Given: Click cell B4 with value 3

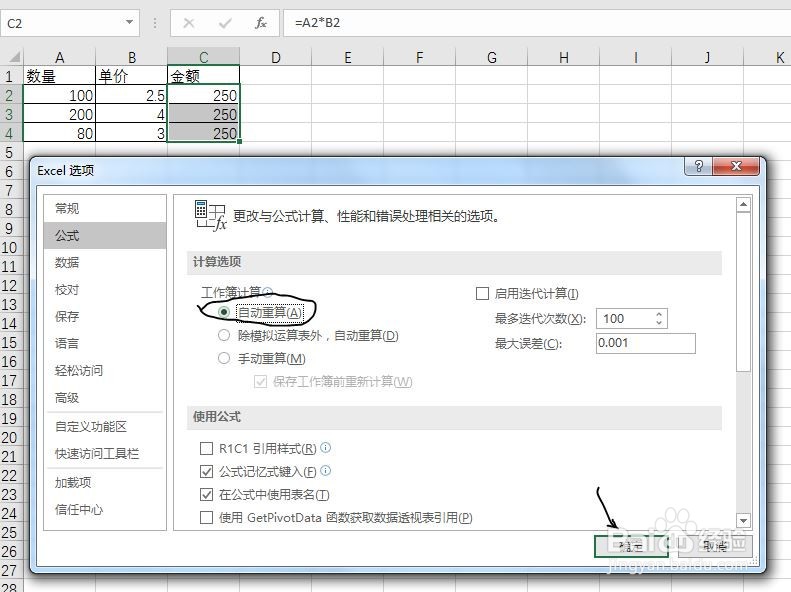Looking at the screenshot, I should [131, 133].
